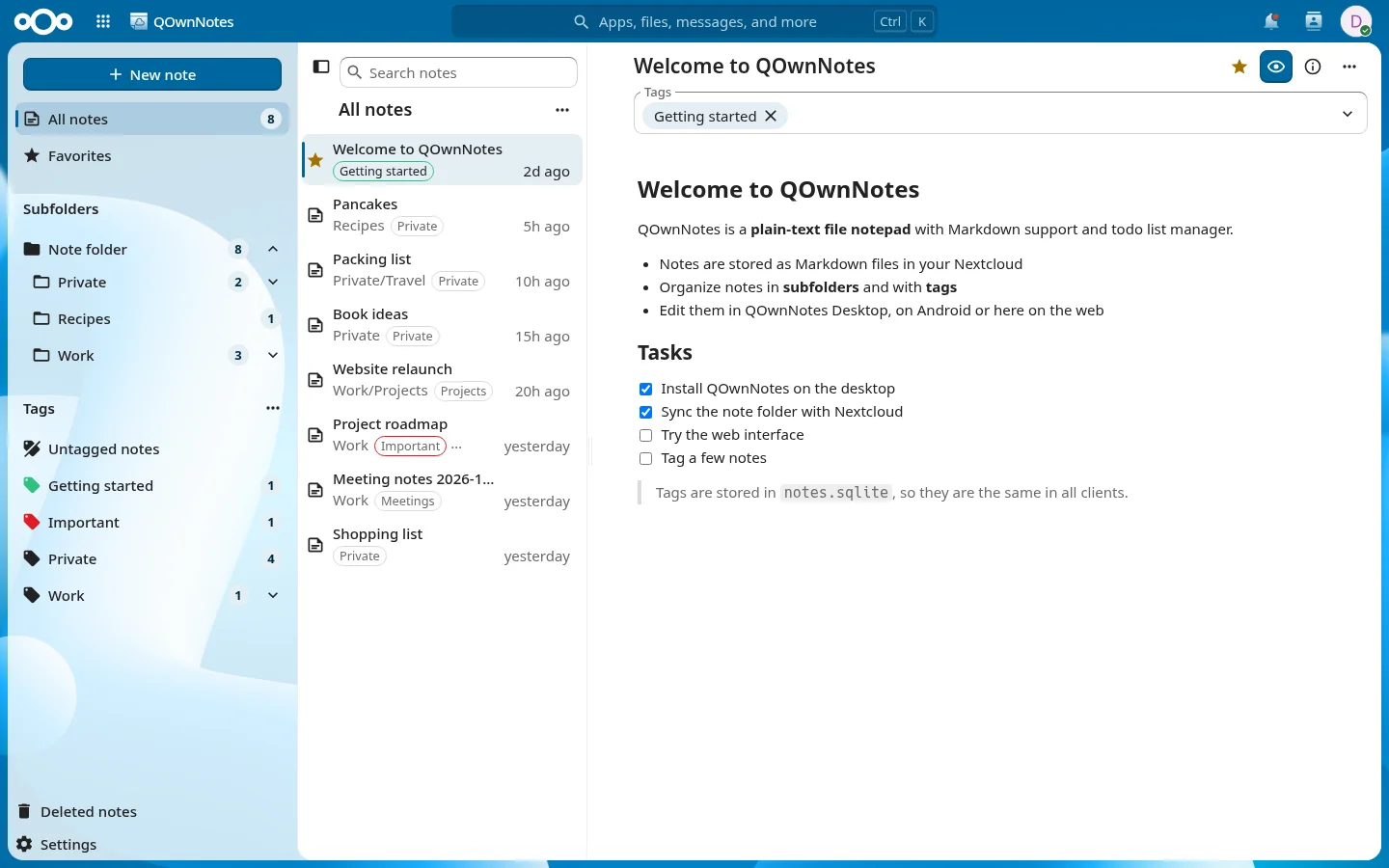
Task: Show Untagged notes
Action: [x=151, y=448]
